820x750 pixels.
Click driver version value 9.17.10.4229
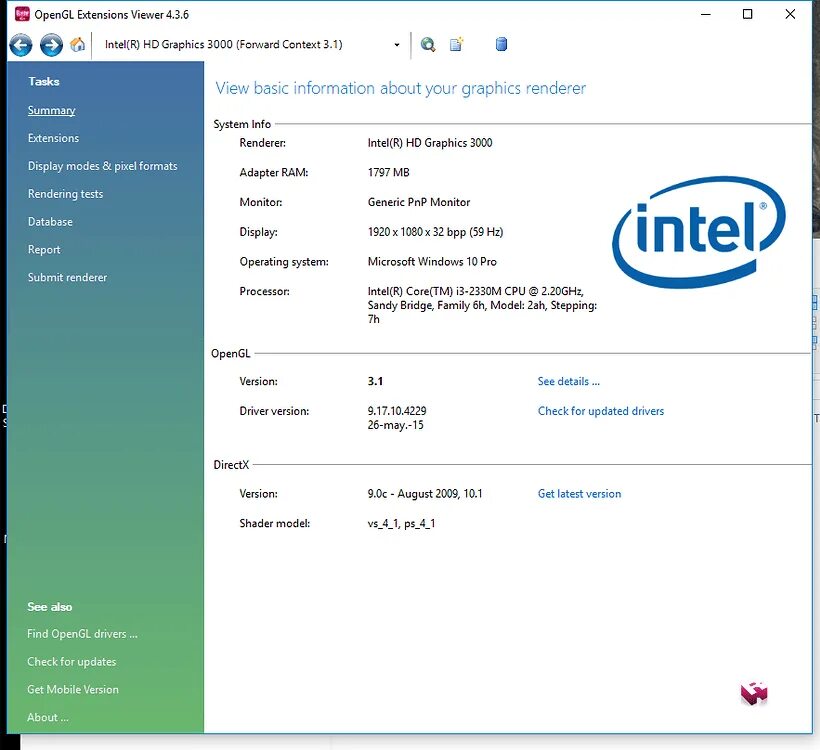click(397, 411)
